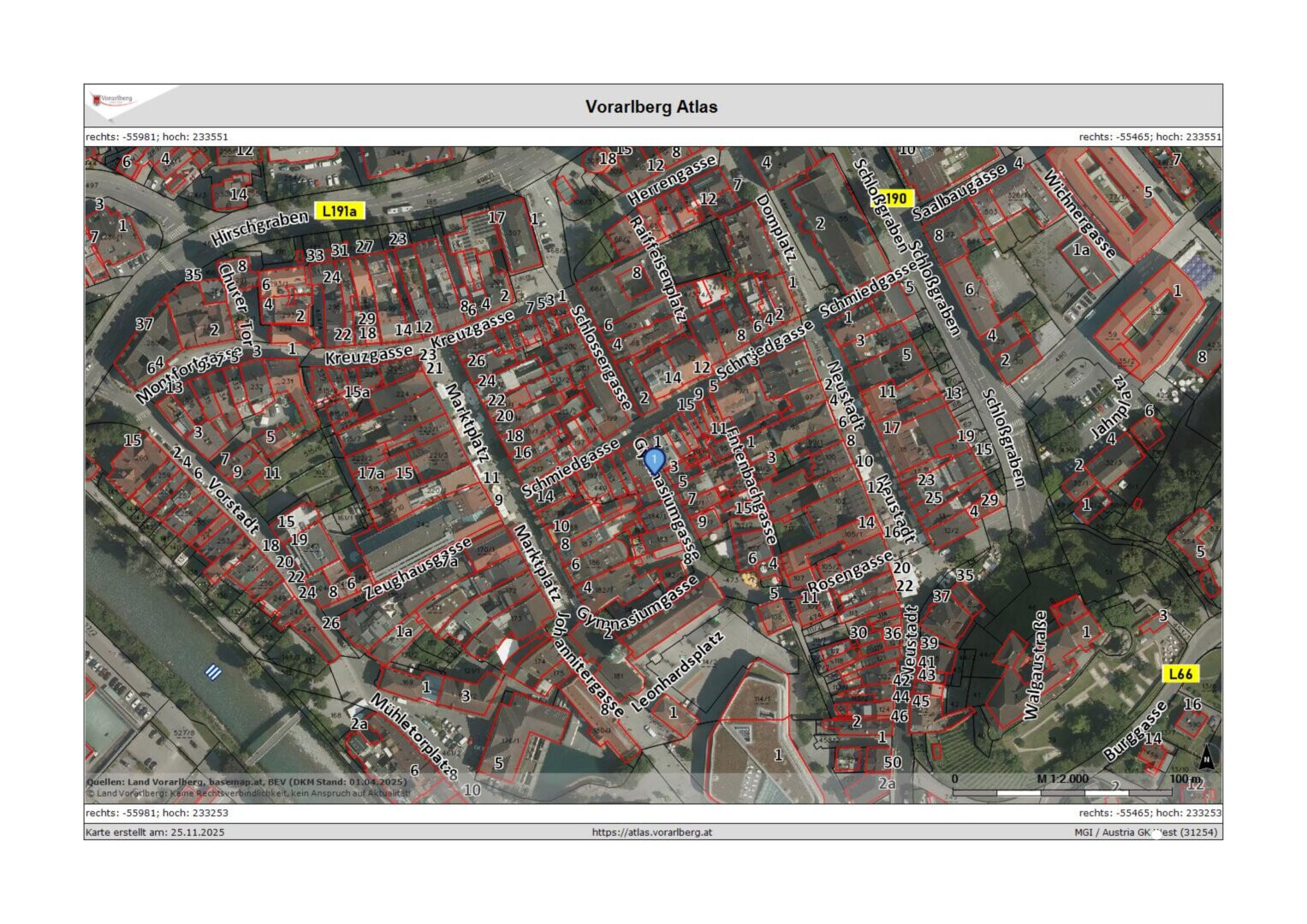Click the yellow L191a road shield
Viewport: 1307px width, 924px height.
click(340, 210)
